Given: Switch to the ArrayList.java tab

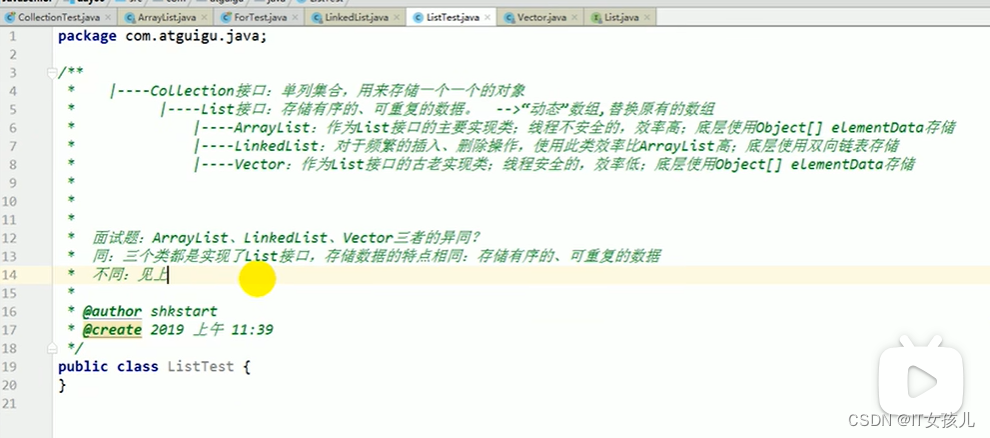Looking at the screenshot, I should (x=167, y=18).
